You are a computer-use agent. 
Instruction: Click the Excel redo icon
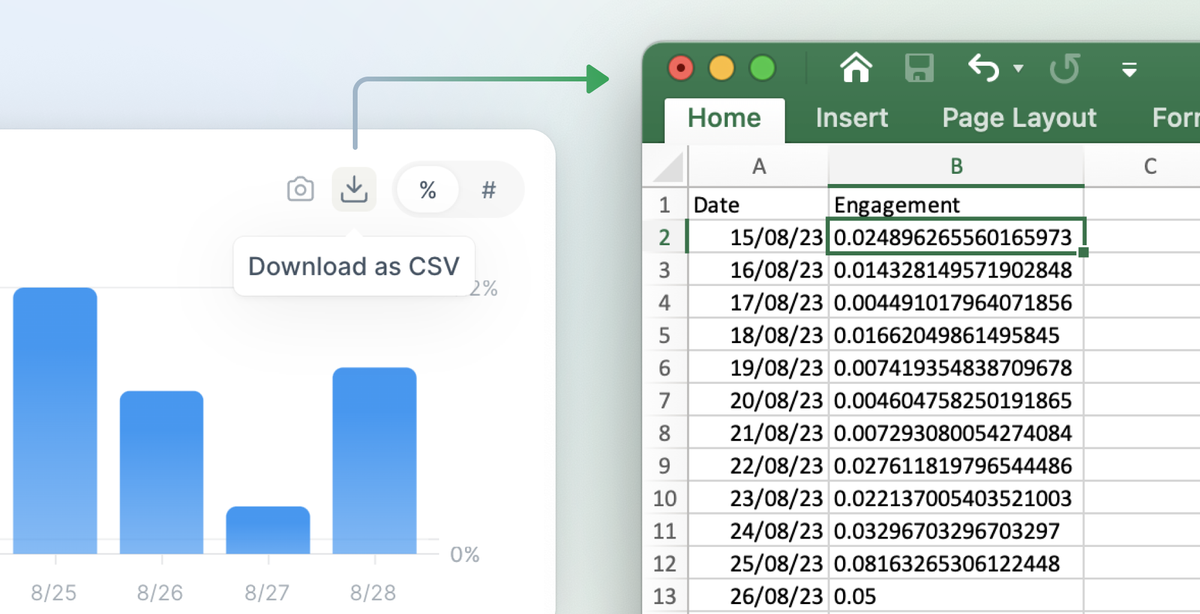click(1065, 68)
